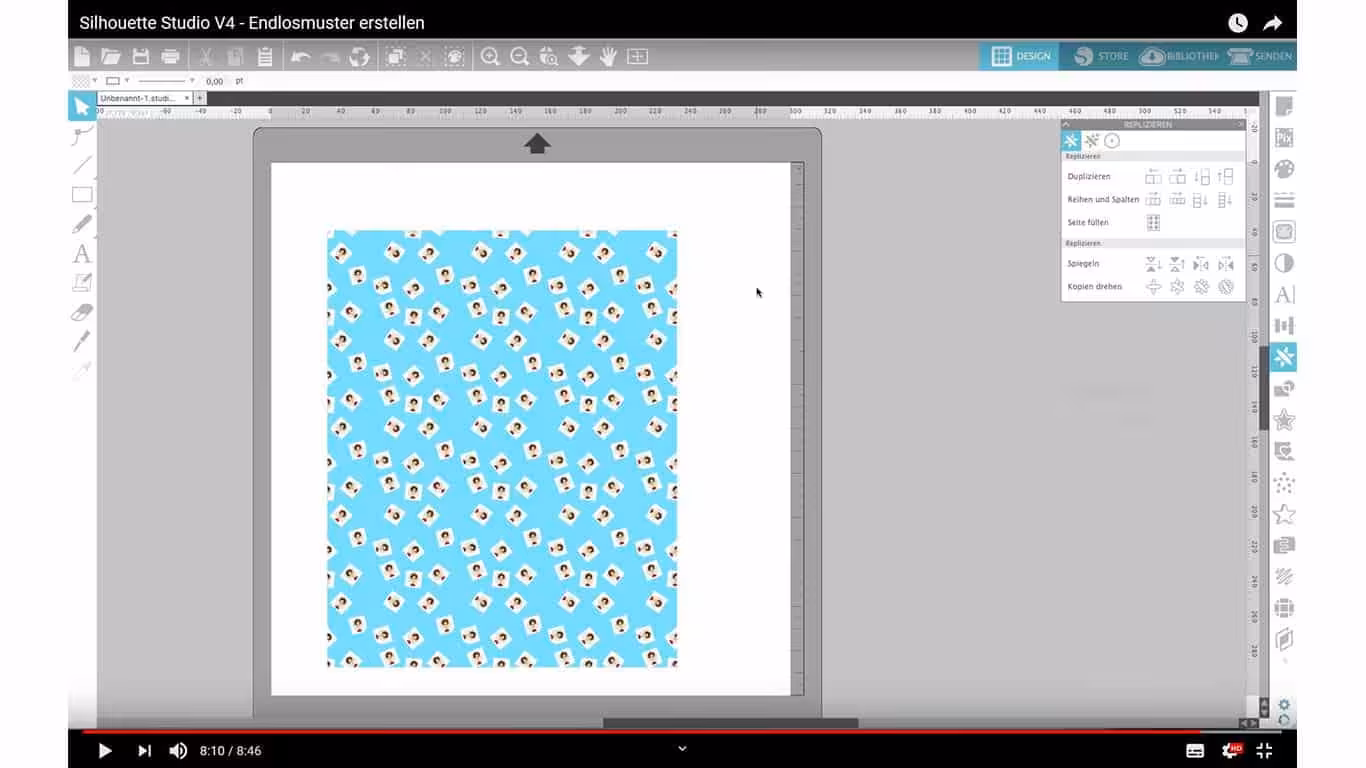Open the SENDEN tab
The image size is (1366, 768).
pyautogui.click(x=1260, y=57)
